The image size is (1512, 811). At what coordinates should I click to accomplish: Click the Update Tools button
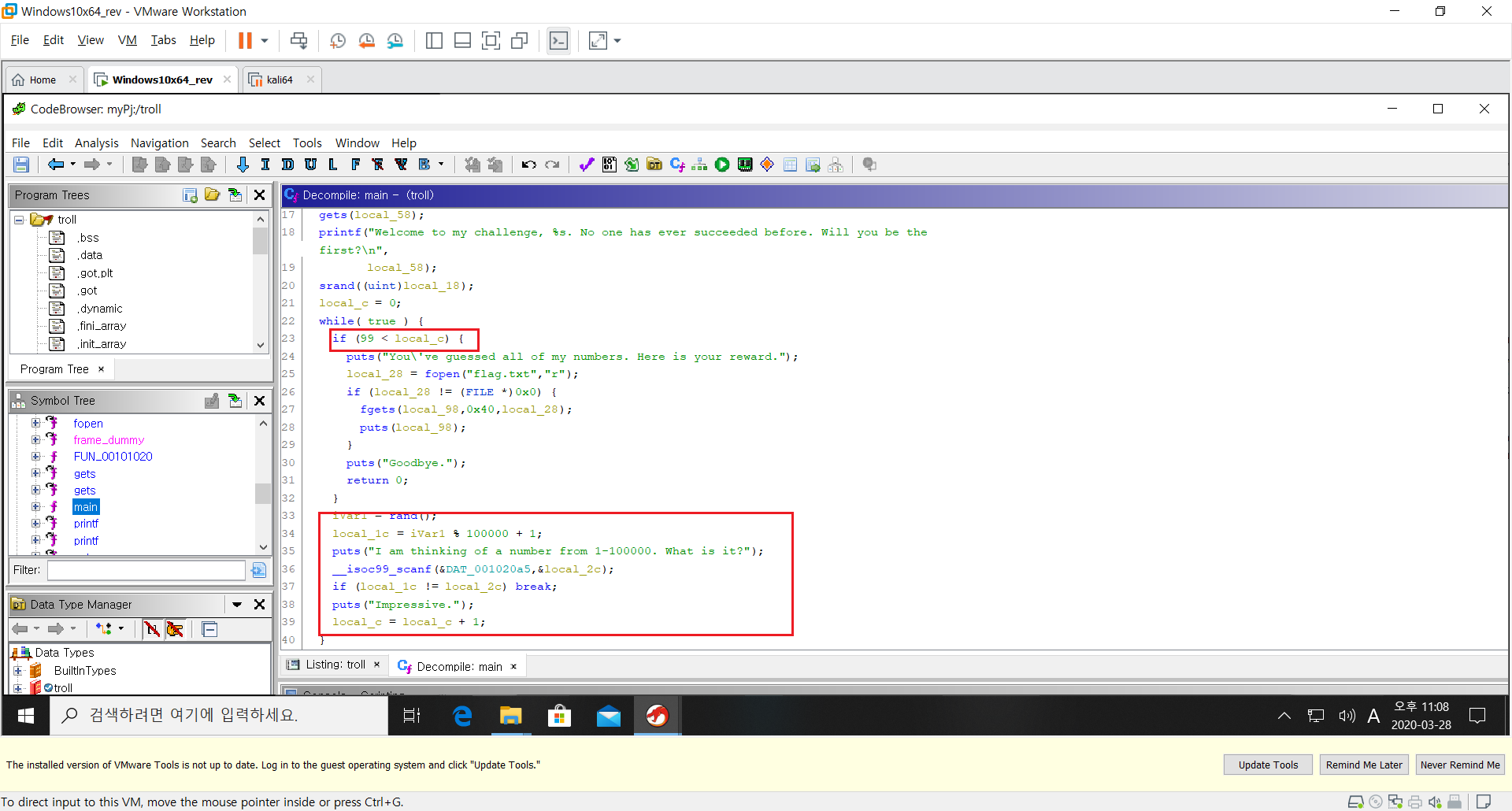click(1268, 765)
